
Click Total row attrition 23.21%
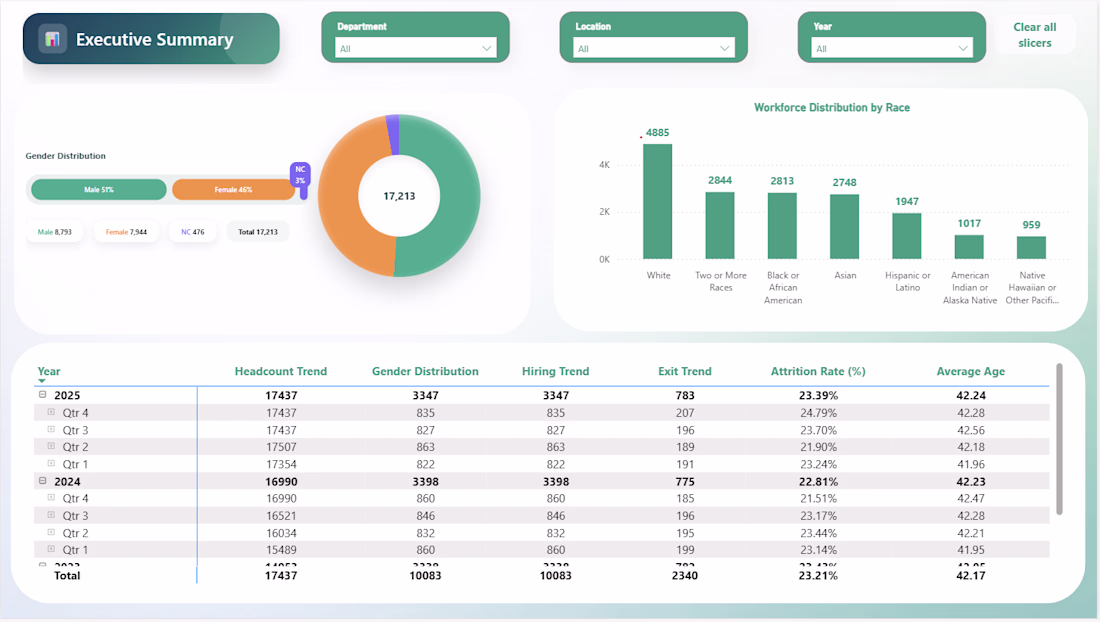pyautogui.click(x=818, y=576)
